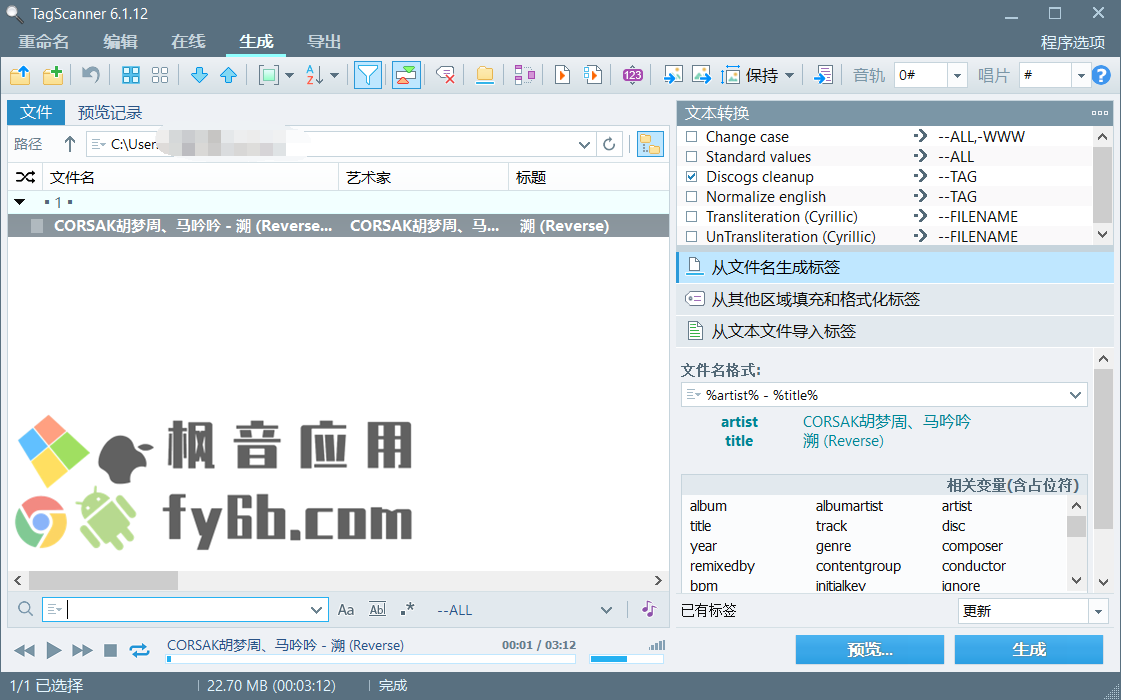
Task: Click the cover resize icon beside 保持
Action: (731, 74)
